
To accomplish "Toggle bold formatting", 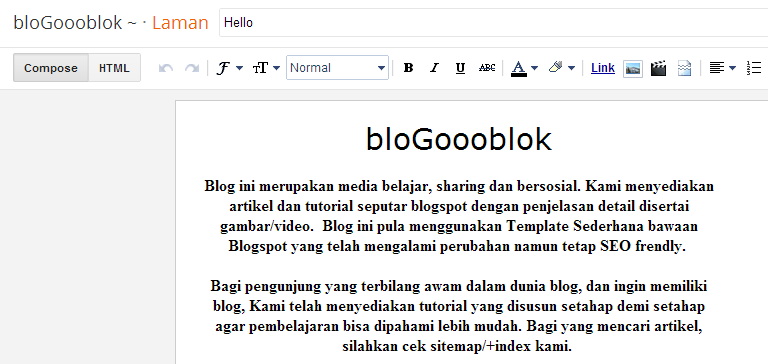I will [408, 68].
